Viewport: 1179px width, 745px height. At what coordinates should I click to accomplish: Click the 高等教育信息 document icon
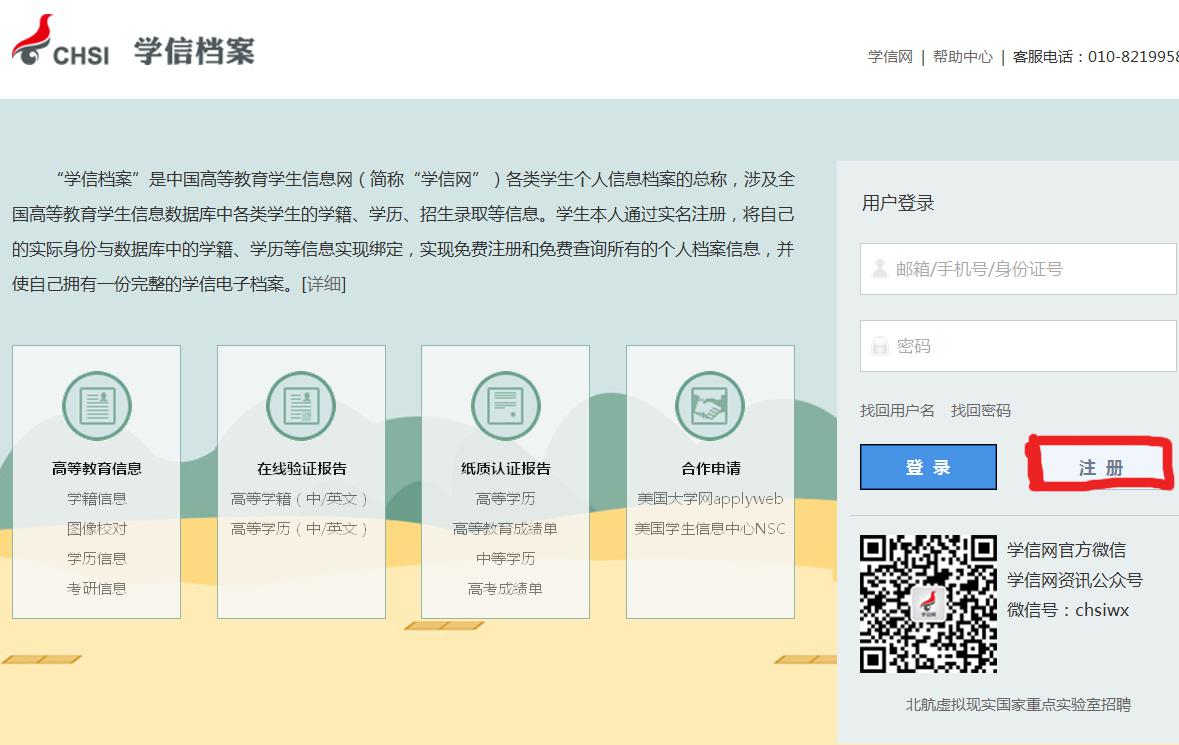97,406
